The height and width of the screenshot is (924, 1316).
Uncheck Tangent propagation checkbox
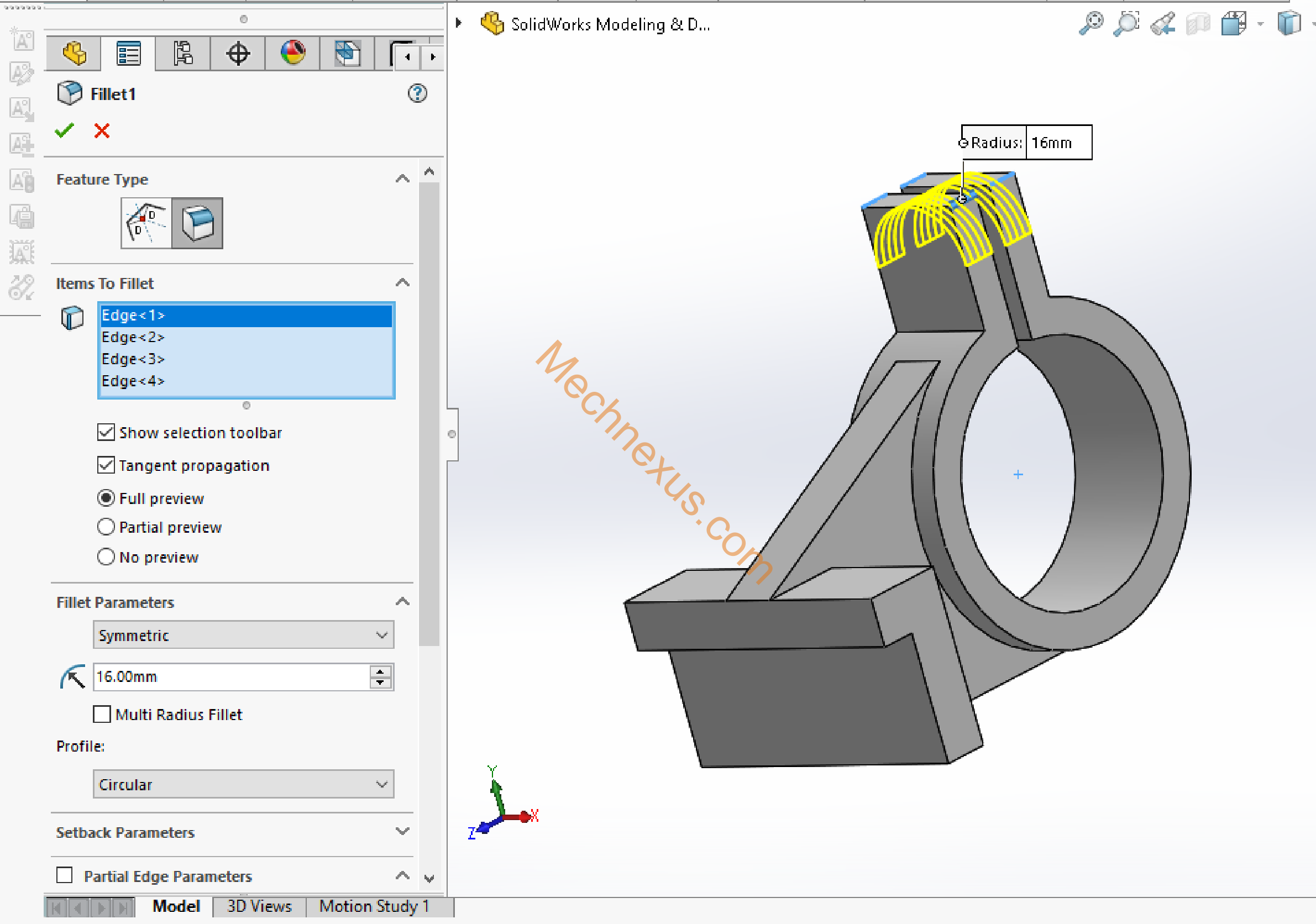point(106,465)
